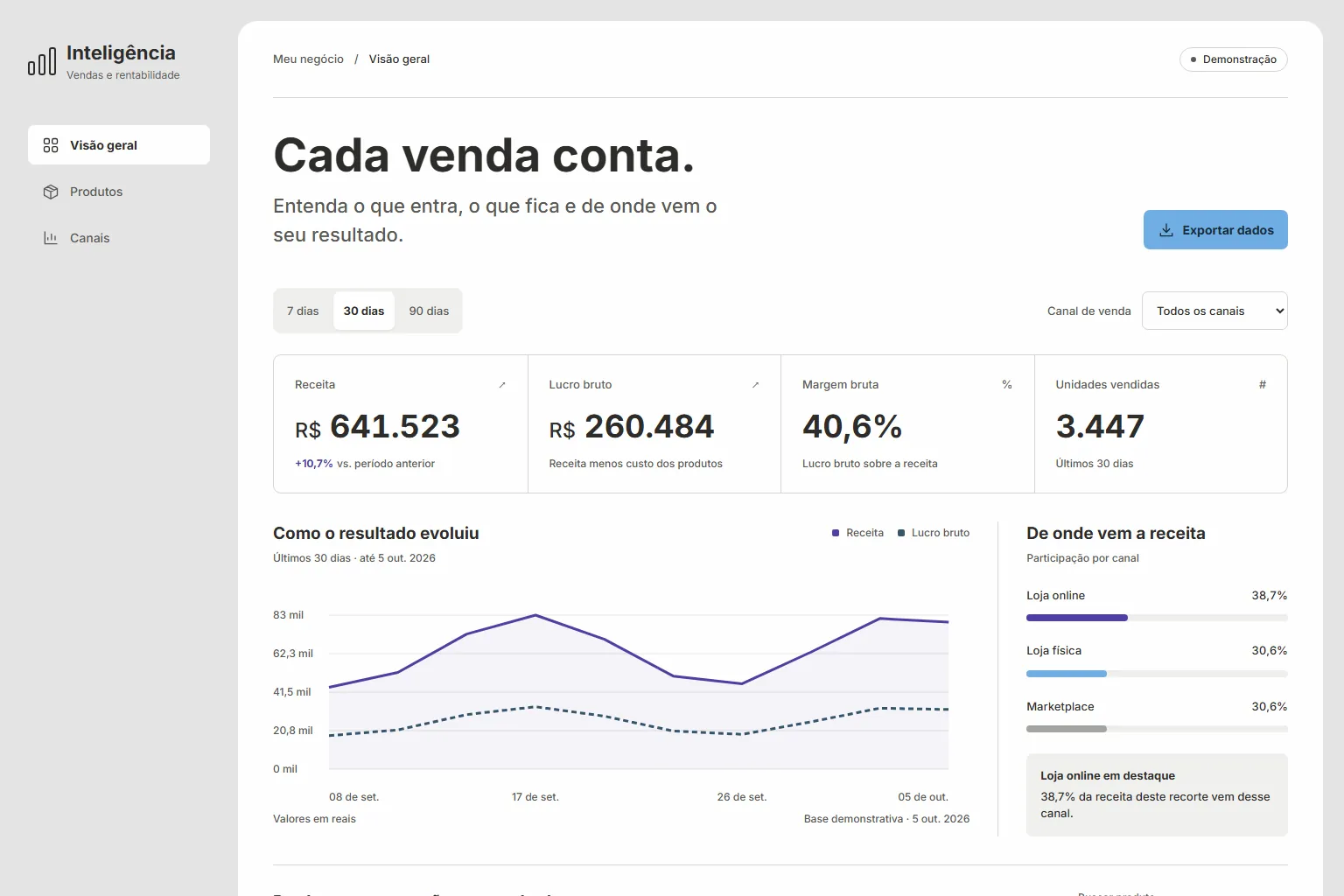The image size is (1344, 896).
Task: Click the Loja online progress bar
Action: click(x=1157, y=618)
